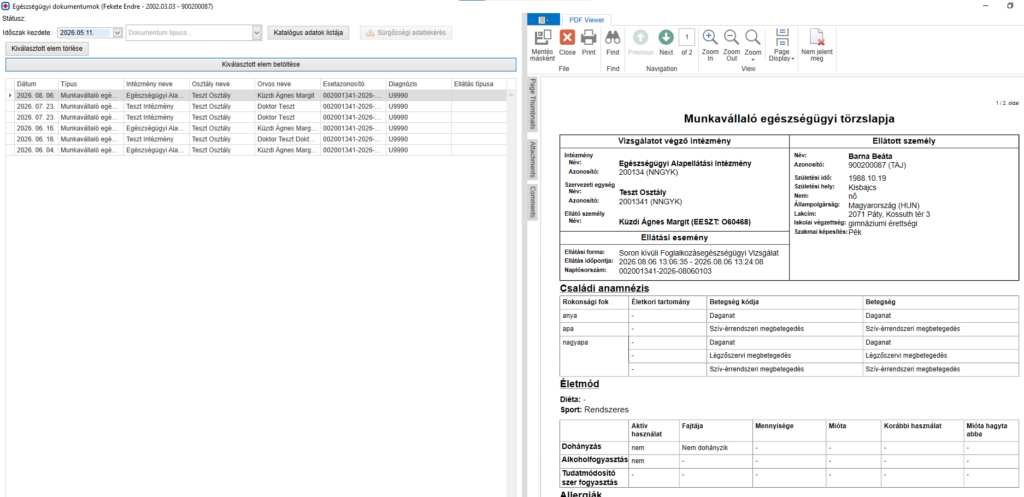Image resolution: width=1024 pixels, height=497 pixels.
Task: Sort by Esetazonosító column header
Action: point(353,84)
